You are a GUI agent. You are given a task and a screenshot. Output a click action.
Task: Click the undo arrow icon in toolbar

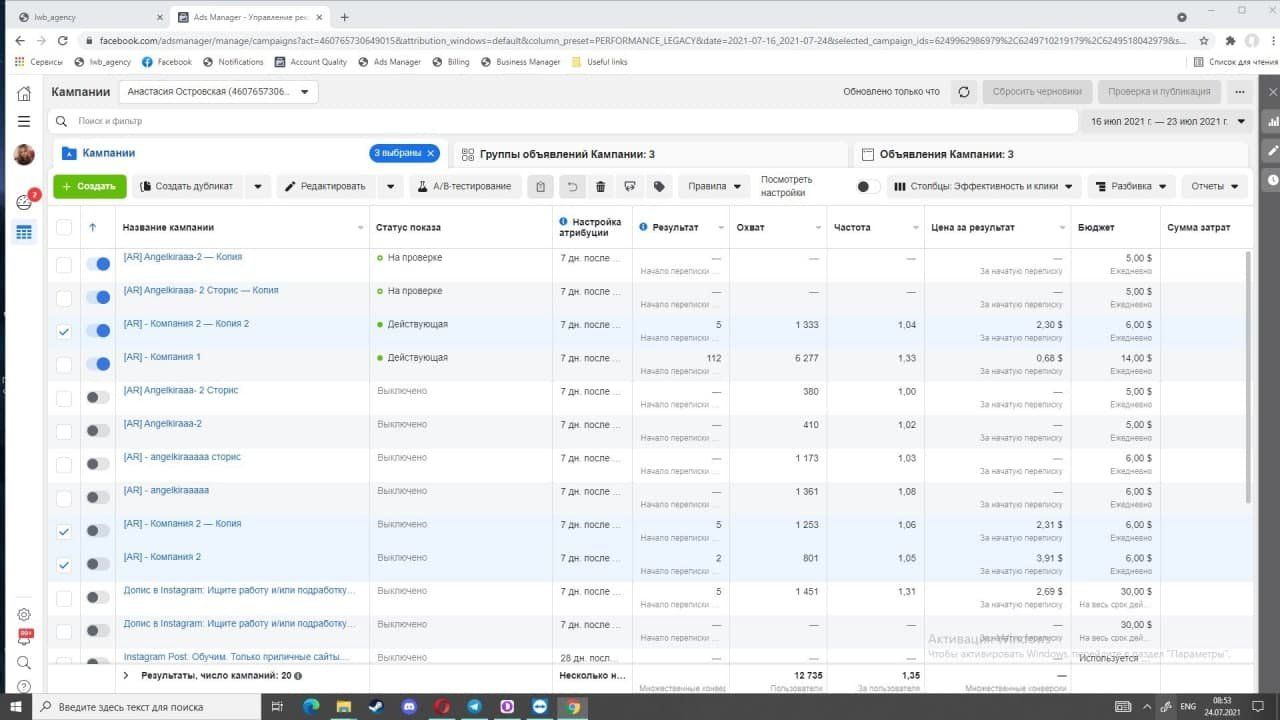tap(572, 186)
